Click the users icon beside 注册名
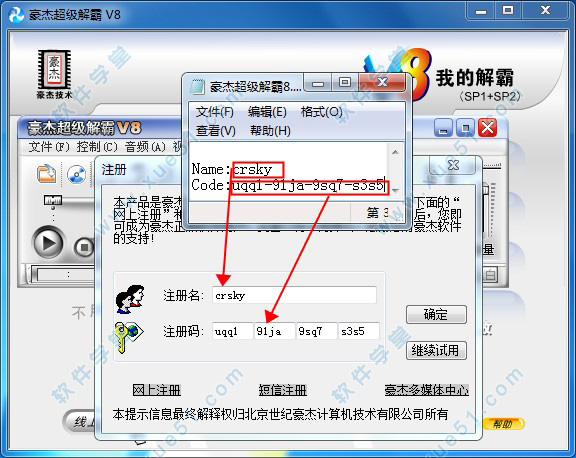This screenshot has height=458, width=576. [130, 299]
